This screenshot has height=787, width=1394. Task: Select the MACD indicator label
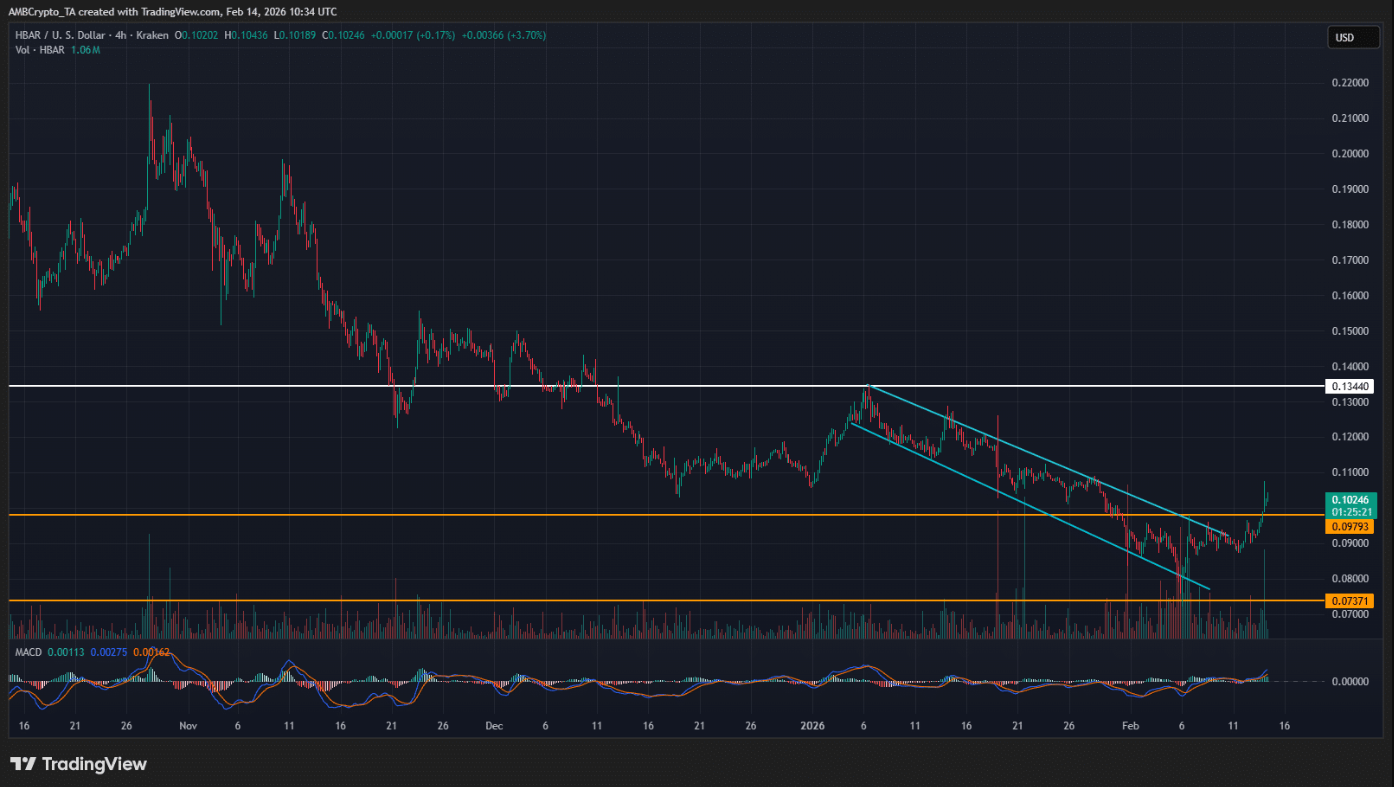[28, 652]
